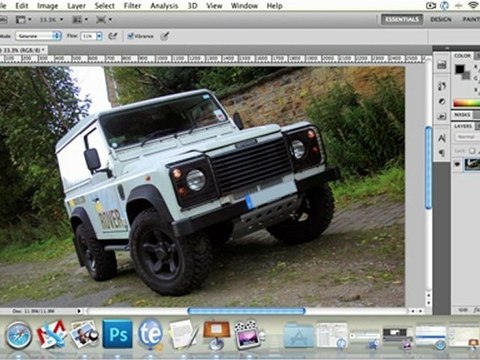
Task: Click the horizontal canvas scrollbar thumb
Action: tap(246, 311)
